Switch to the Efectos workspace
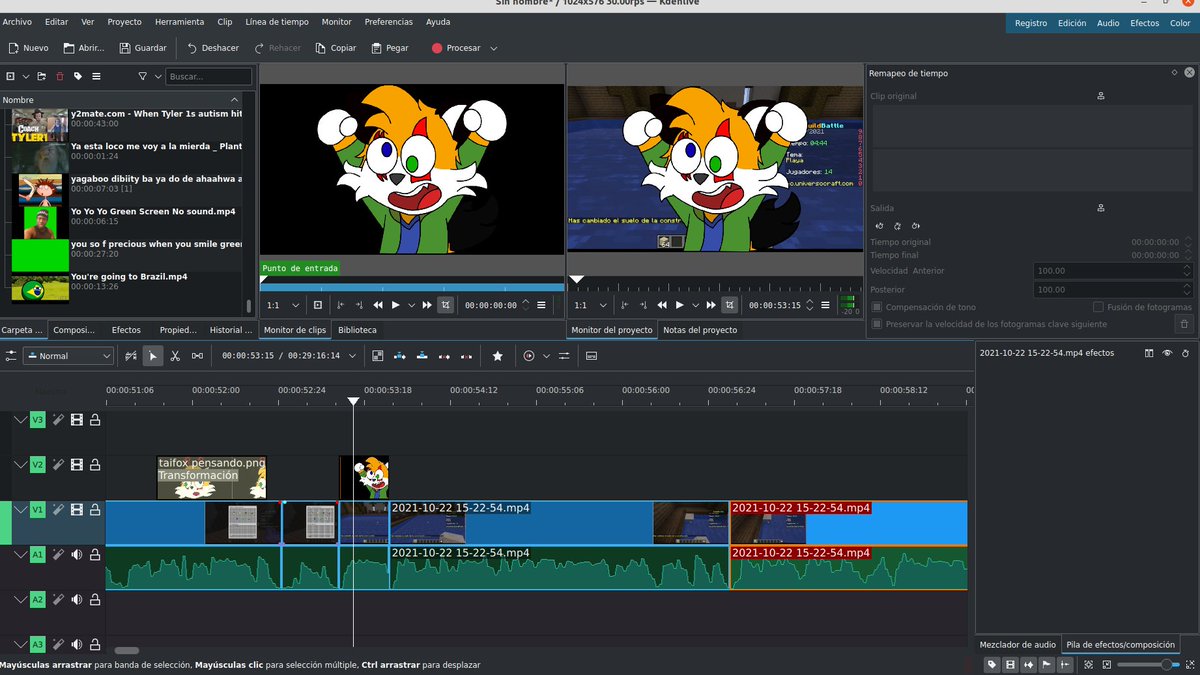The width and height of the screenshot is (1200, 675). pyautogui.click(x=1144, y=23)
